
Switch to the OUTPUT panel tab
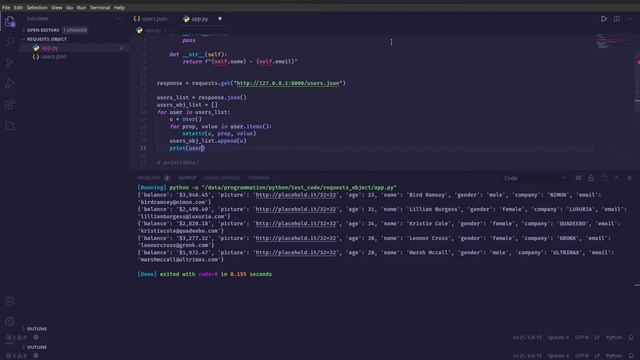pos(187,178)
